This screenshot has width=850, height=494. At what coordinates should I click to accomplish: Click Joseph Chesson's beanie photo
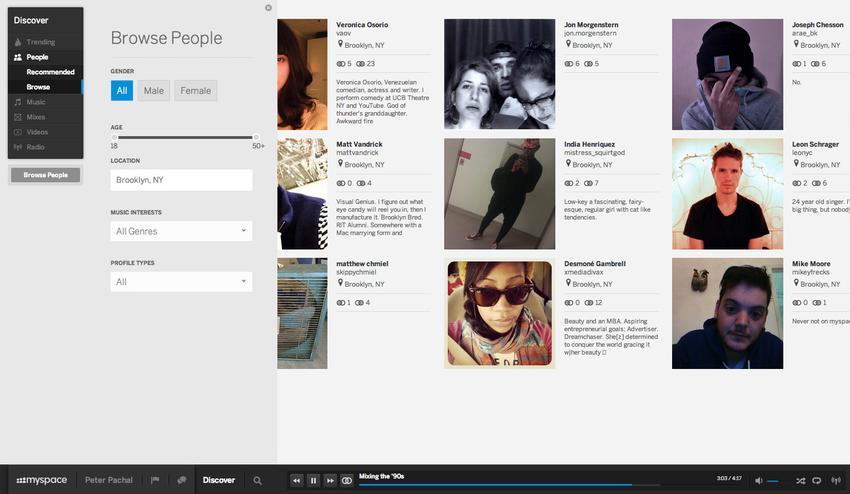pos(727,74)
